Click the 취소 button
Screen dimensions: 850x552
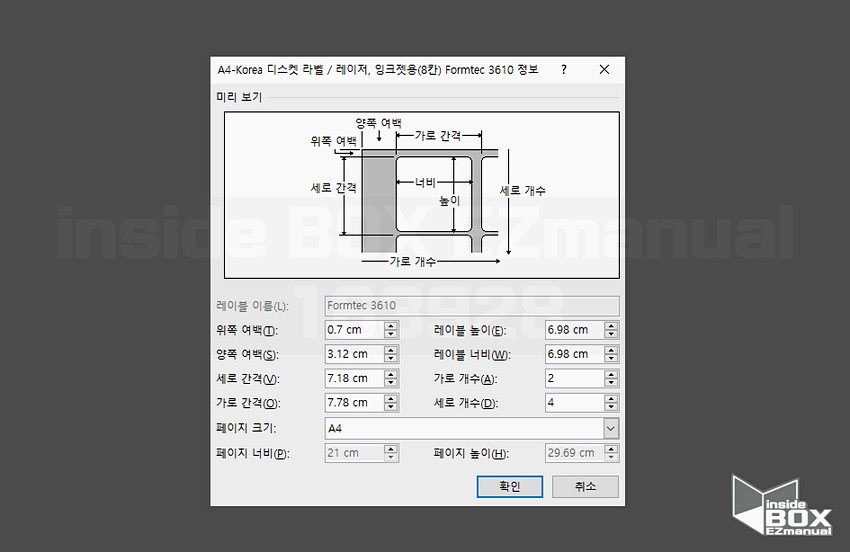[x=585, y=486]
